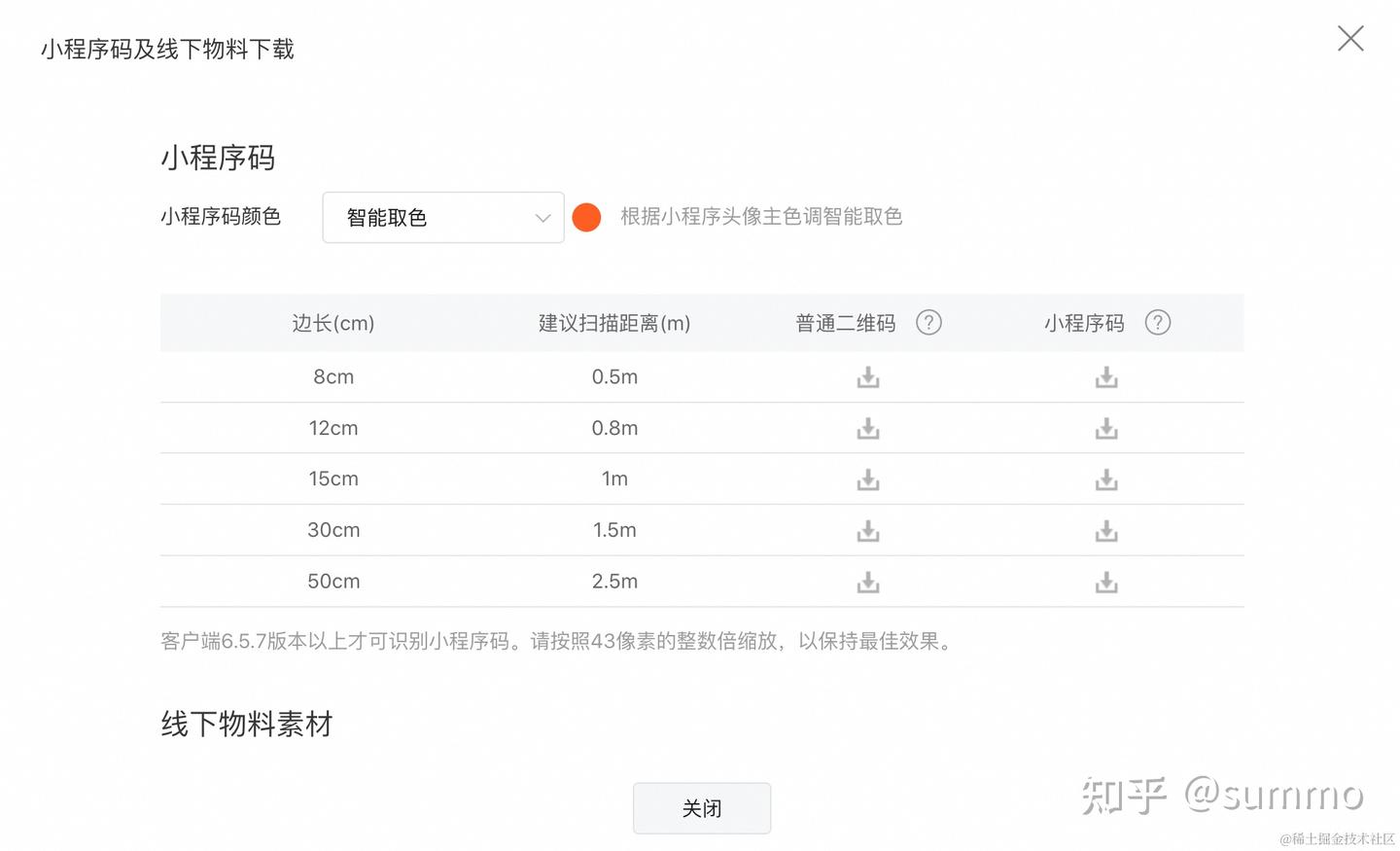
Task: Open the 智能取色 color dropdown
Action: [x=428, y=218]
